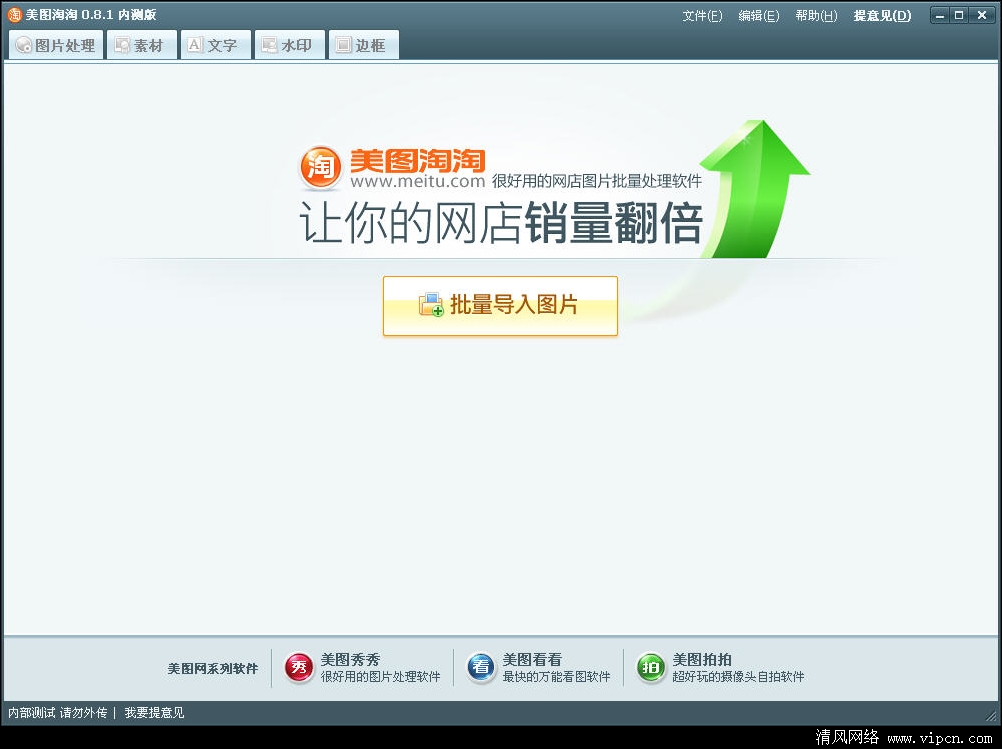This screenshot has height=749, width=1002.
Task: Open the 美图看看 link text
Action: pos(532,660)
